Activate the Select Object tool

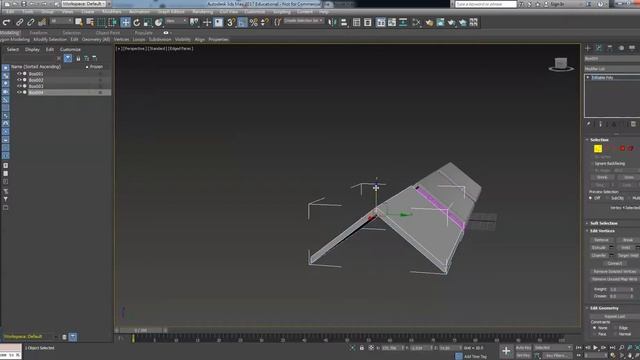[79, 22]
